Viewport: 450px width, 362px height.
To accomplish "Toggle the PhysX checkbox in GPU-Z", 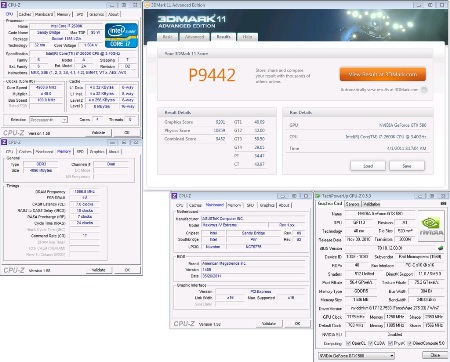I will click(390, 343).
